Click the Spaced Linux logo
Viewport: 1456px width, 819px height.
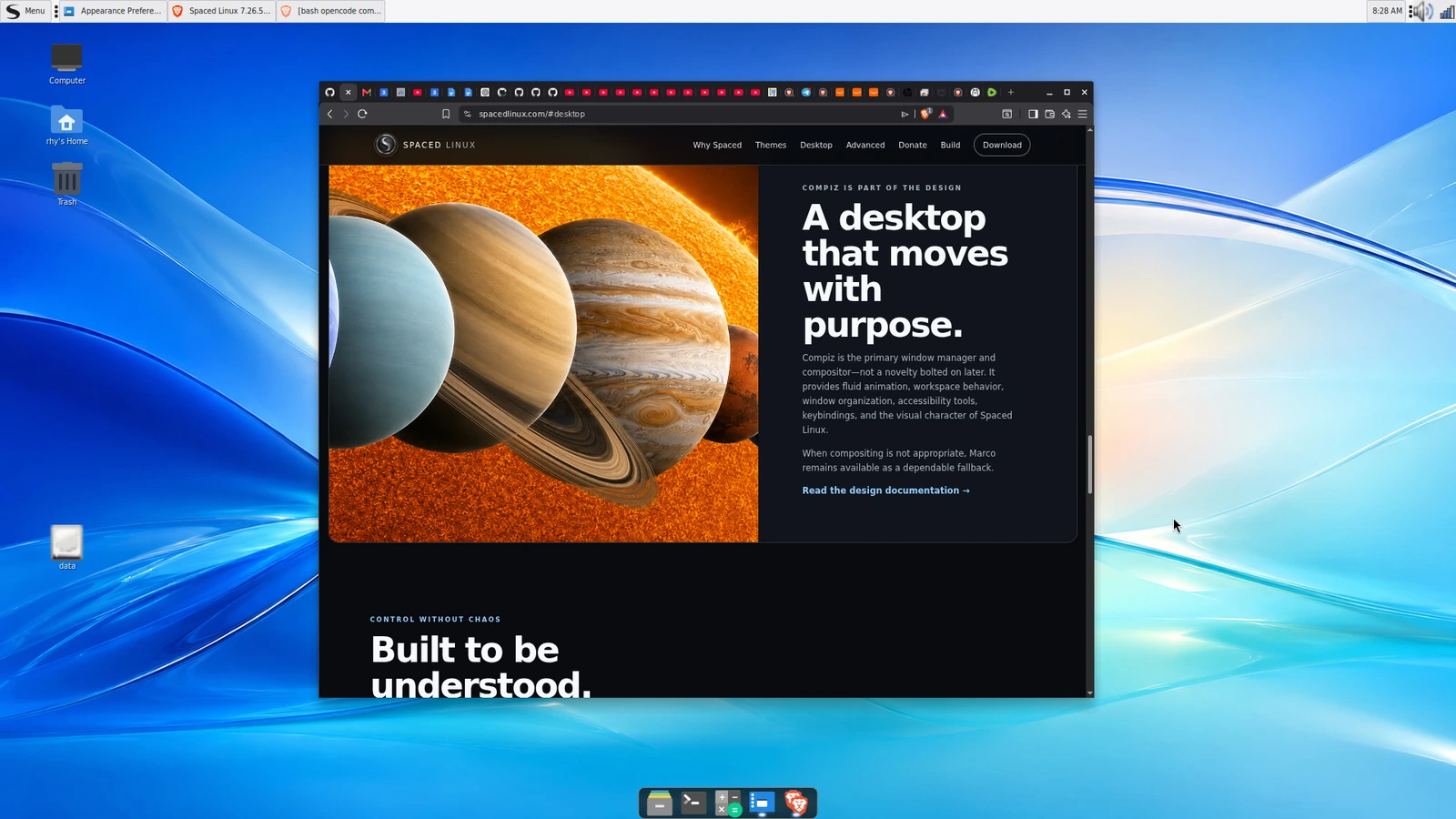[x=425, y=145]
